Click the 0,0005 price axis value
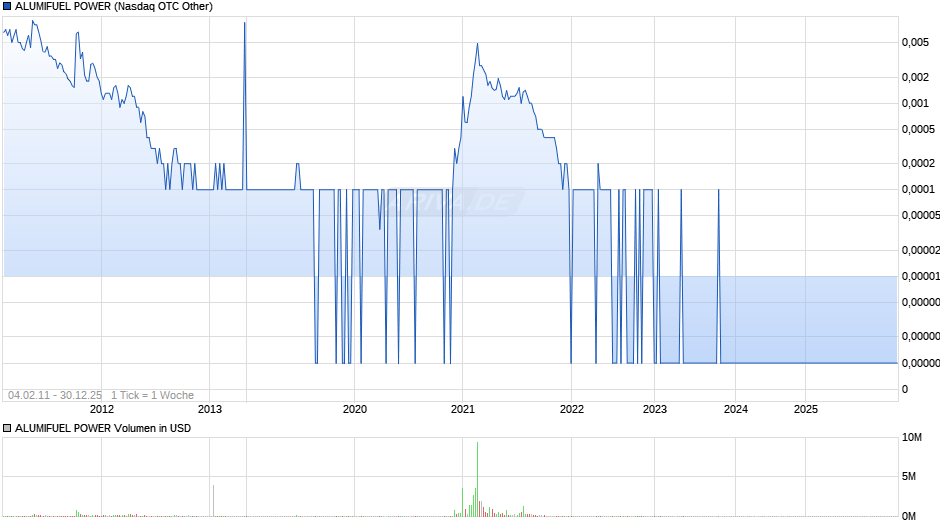This screenshot has width=940, height=526. [918, 130]
